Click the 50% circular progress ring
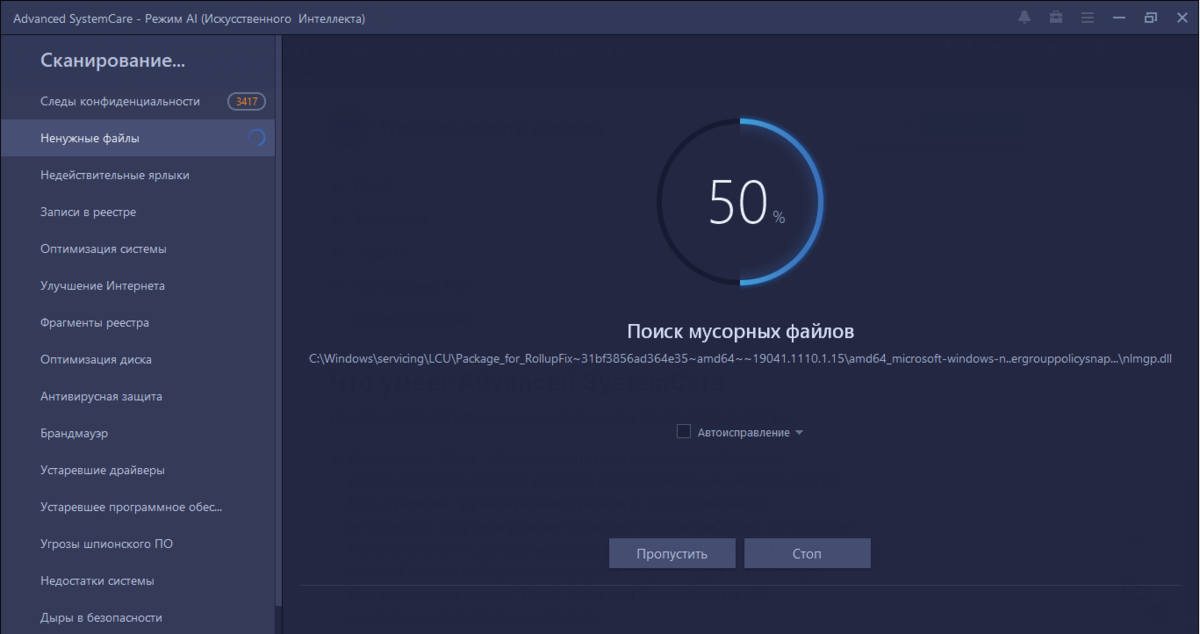1200x634 pixels. click(x=740, y=201)
